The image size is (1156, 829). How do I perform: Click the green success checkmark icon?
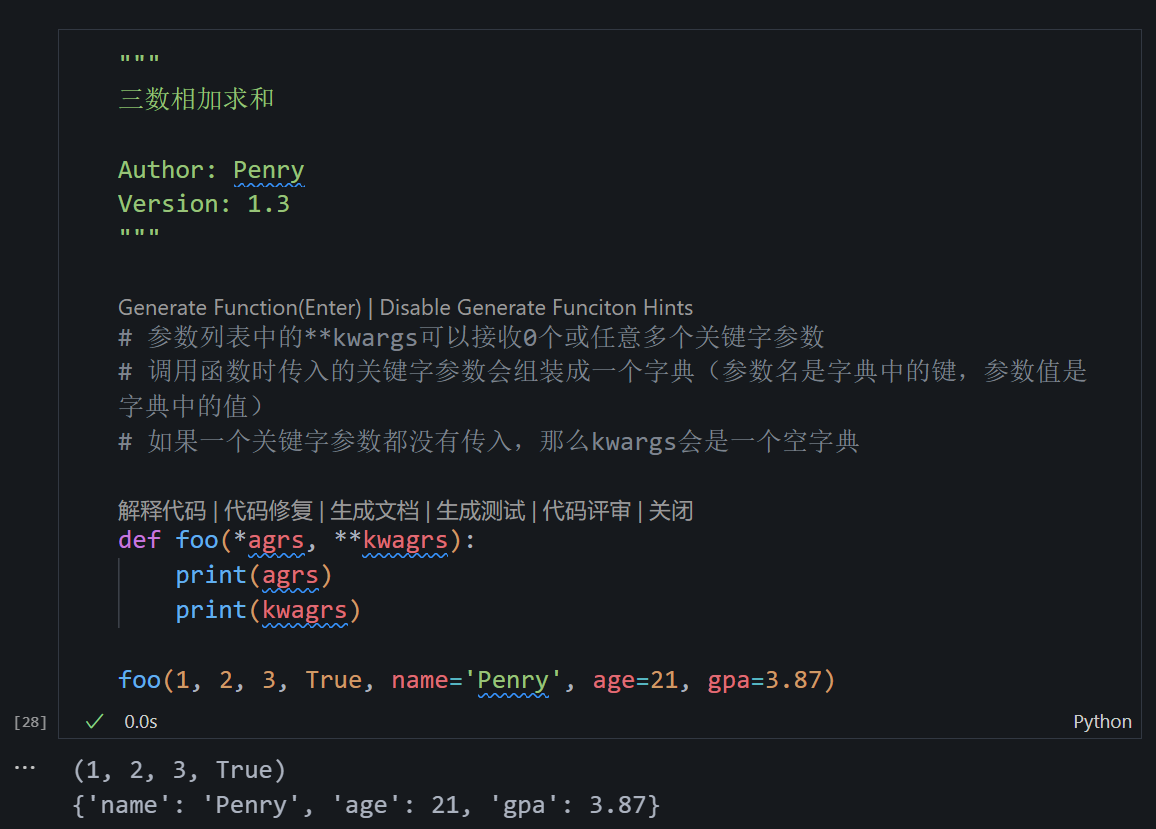coord(93,720)
